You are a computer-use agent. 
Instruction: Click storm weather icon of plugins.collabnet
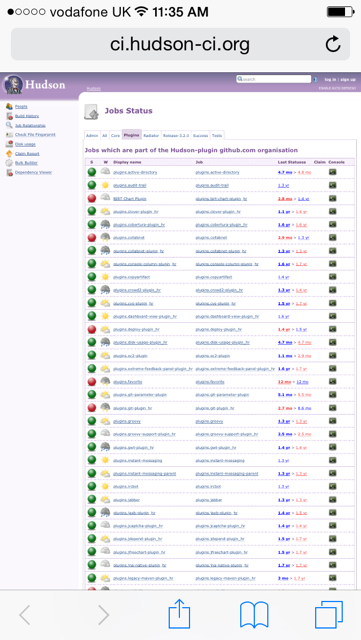pos(105,237)
